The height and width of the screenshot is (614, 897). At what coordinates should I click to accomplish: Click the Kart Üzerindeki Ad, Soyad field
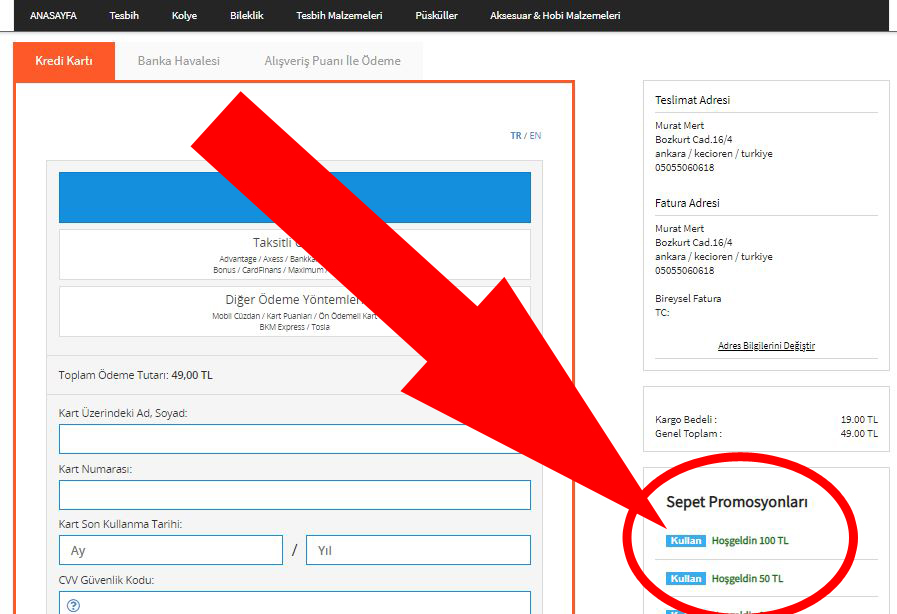click(x=294, y=439)
